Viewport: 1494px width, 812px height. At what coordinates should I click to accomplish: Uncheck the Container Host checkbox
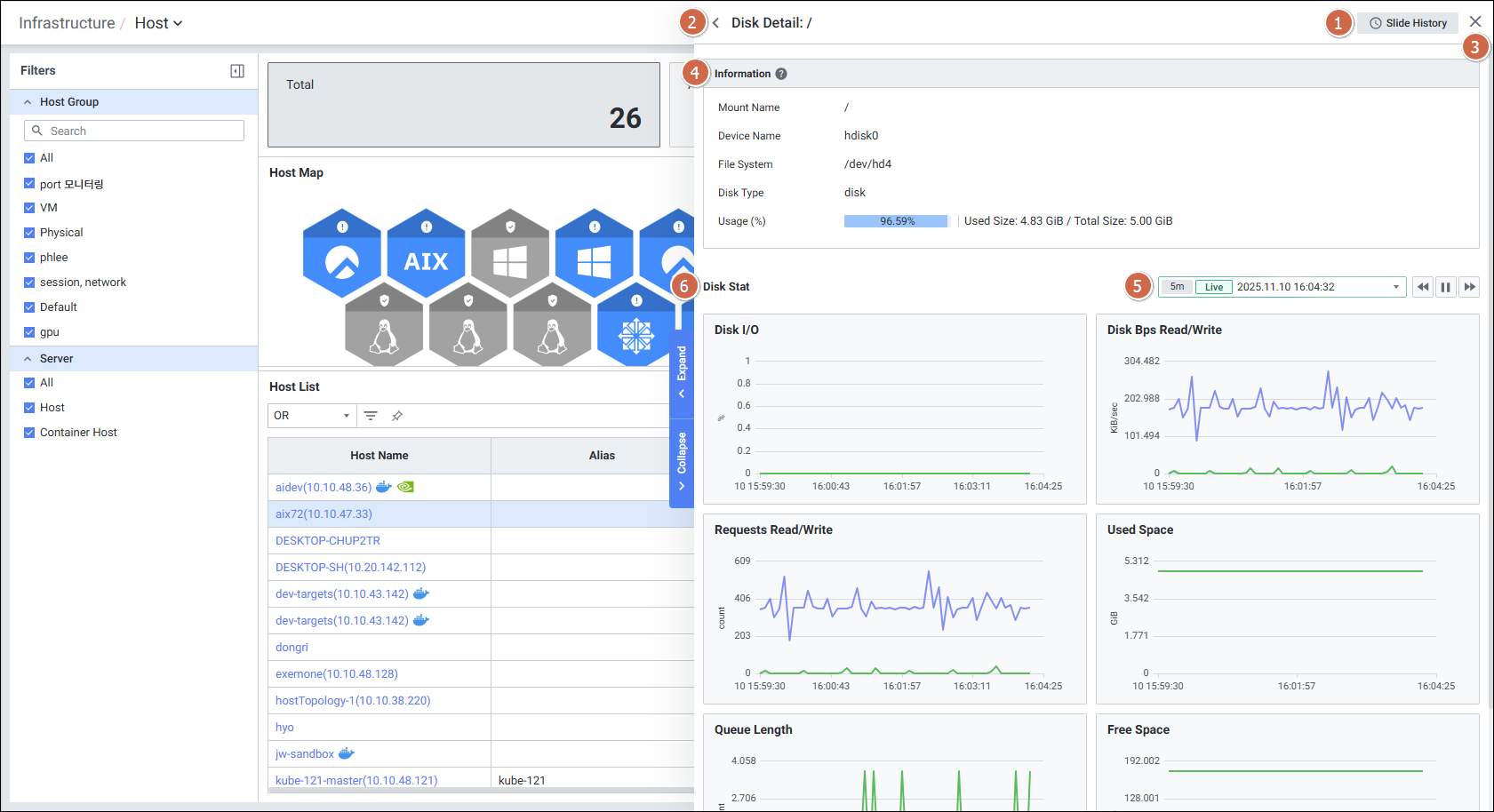click(x=29, y=433)
